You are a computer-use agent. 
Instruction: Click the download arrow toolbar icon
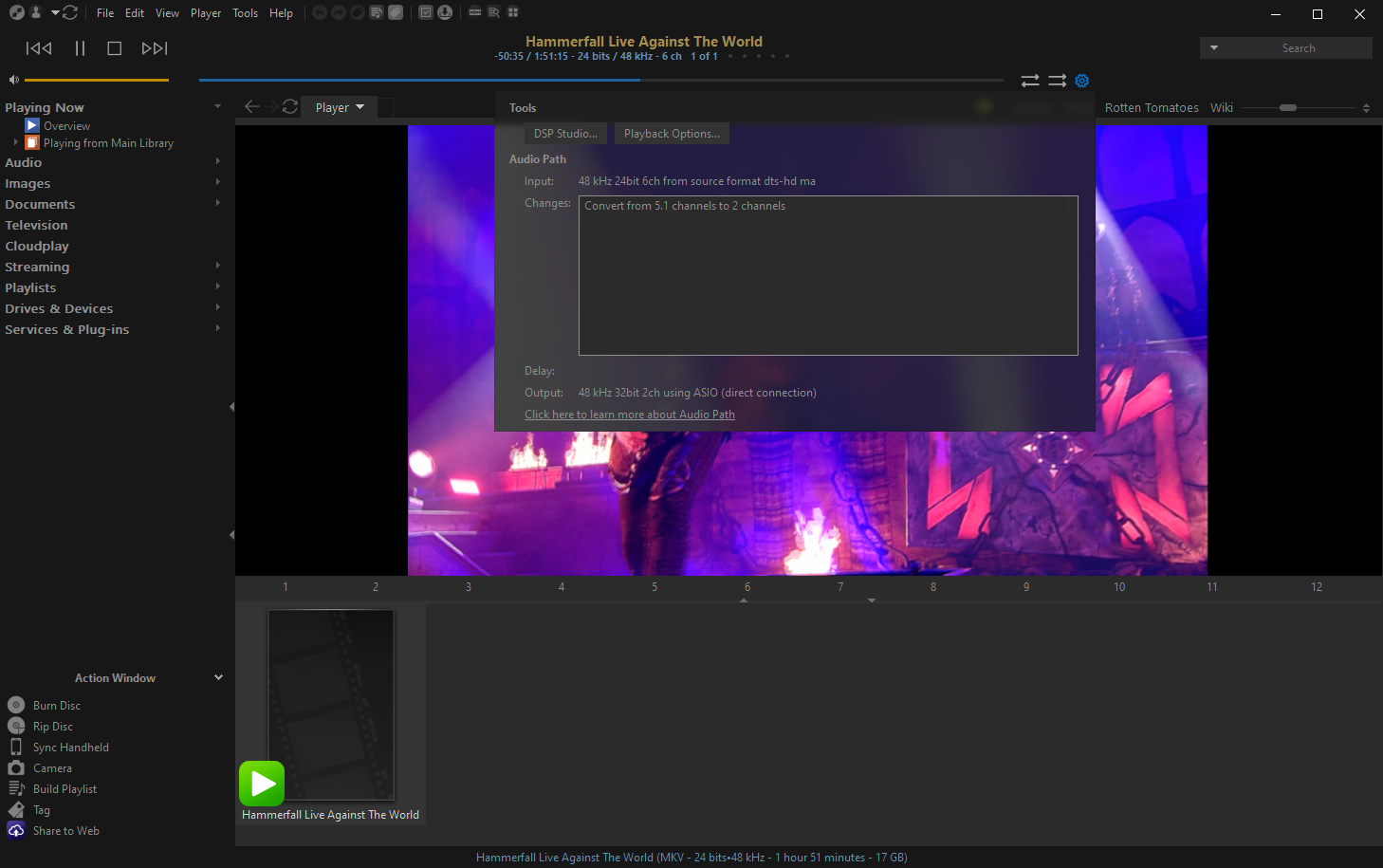(445, 12)
